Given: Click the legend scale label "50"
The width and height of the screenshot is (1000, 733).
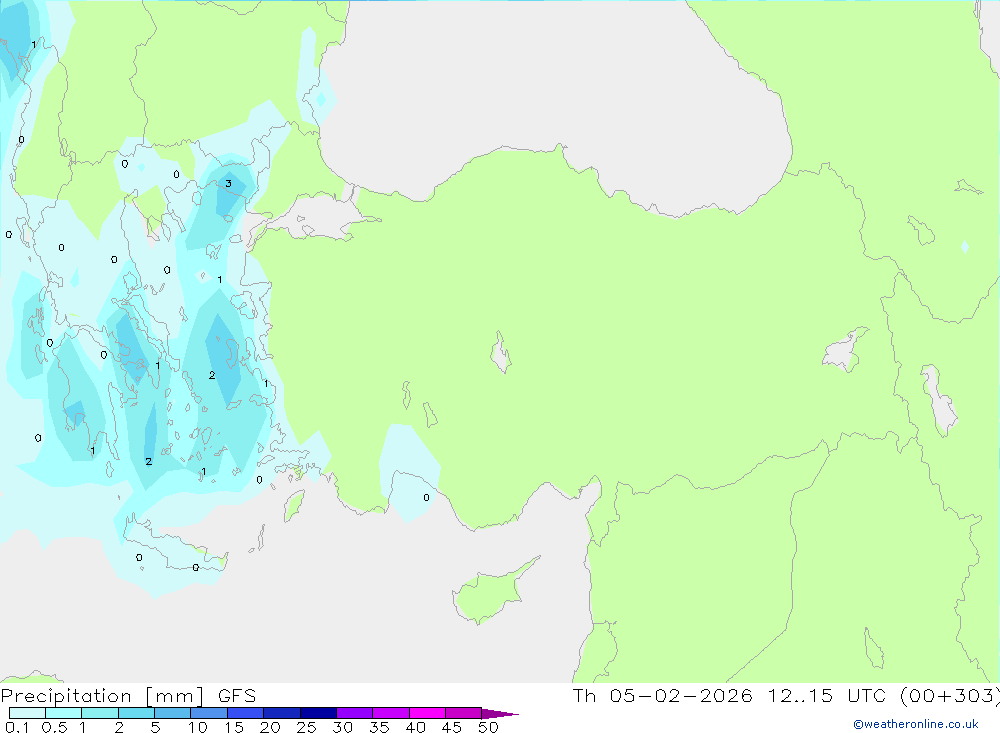Looking at the screenshot, I should pyautogui.click(x=488, y=727).
